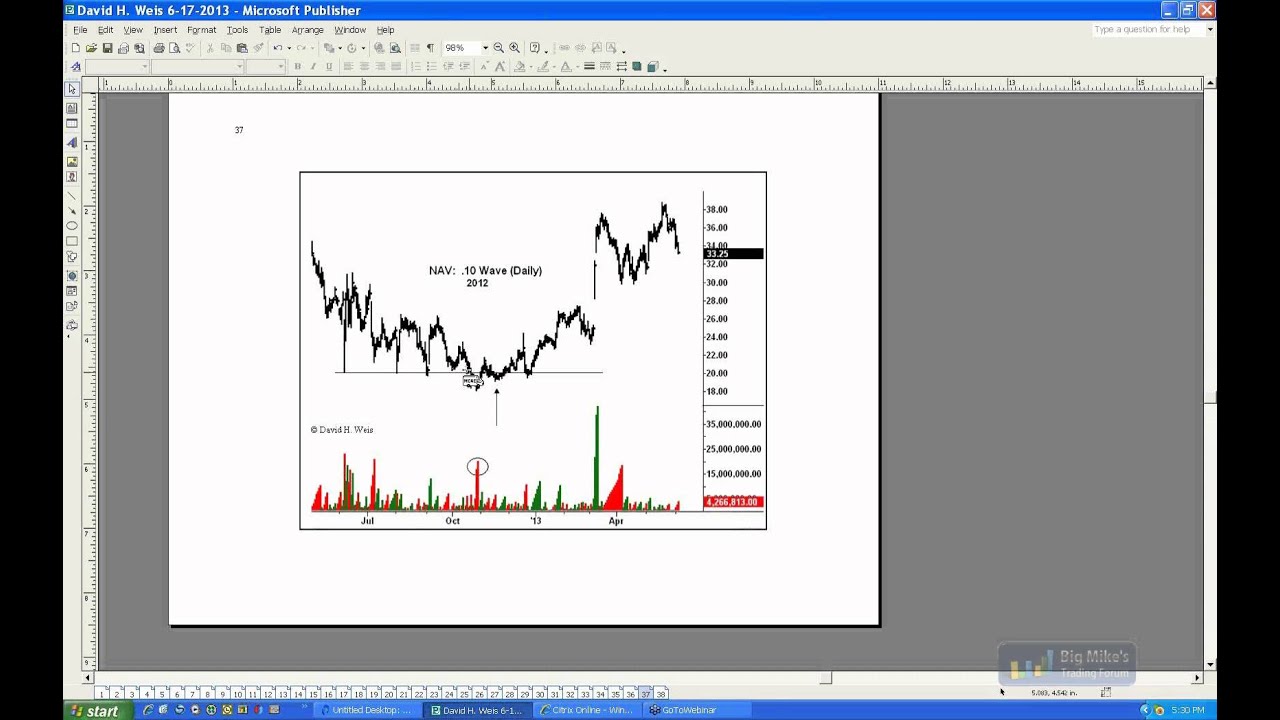Click the Font Color A icon
The width and height of the screenshot is (1280, 720).
pos(566,67)
